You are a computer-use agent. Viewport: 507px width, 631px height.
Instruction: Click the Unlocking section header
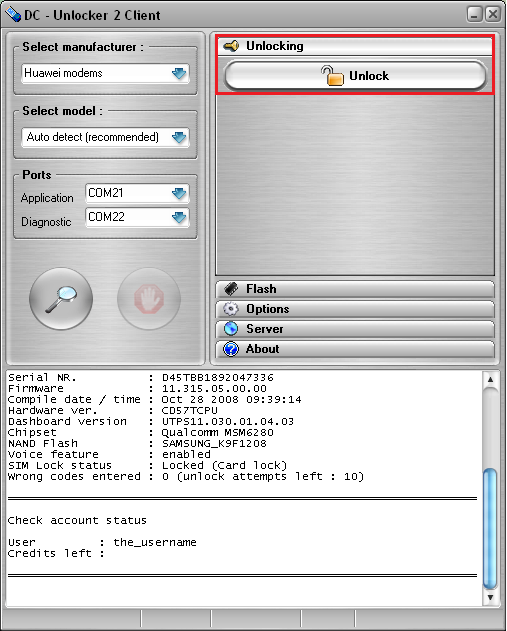coord(355,46)
